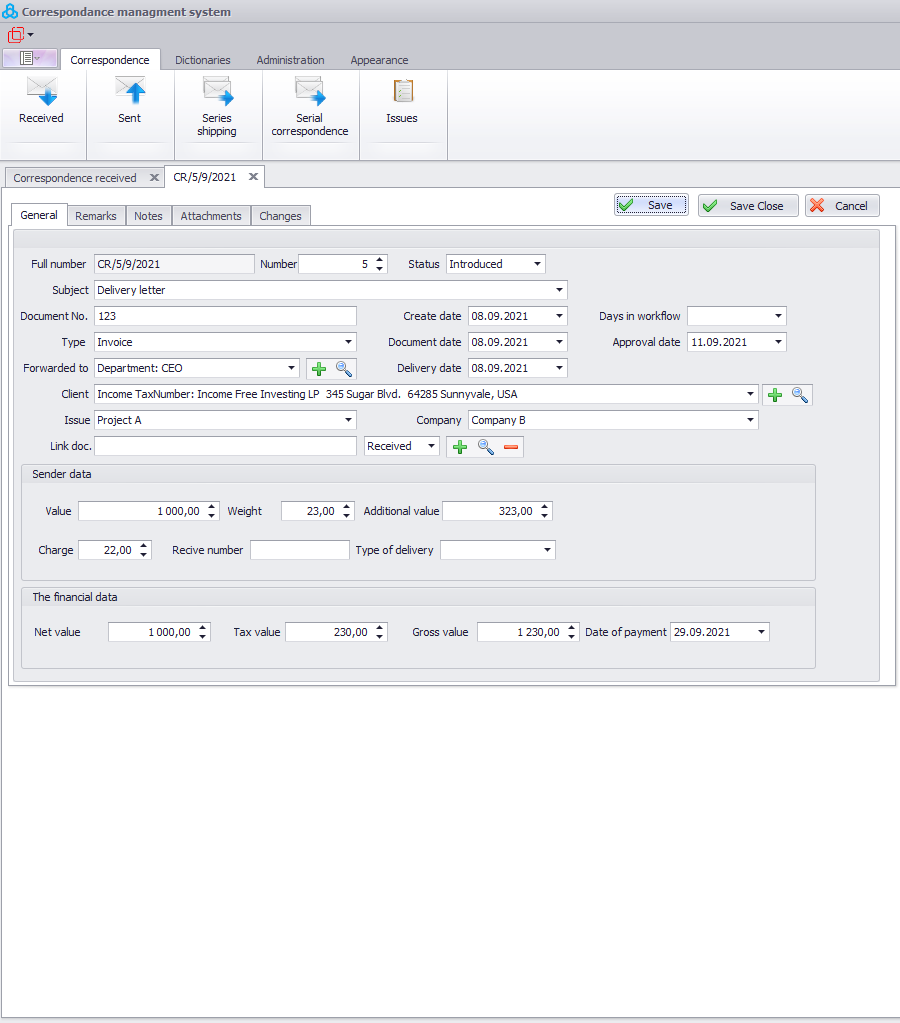The width and height of the screenshot is (900, 1023).
Task: Open the Issues clipboard icon
Action: coord(402,93)
